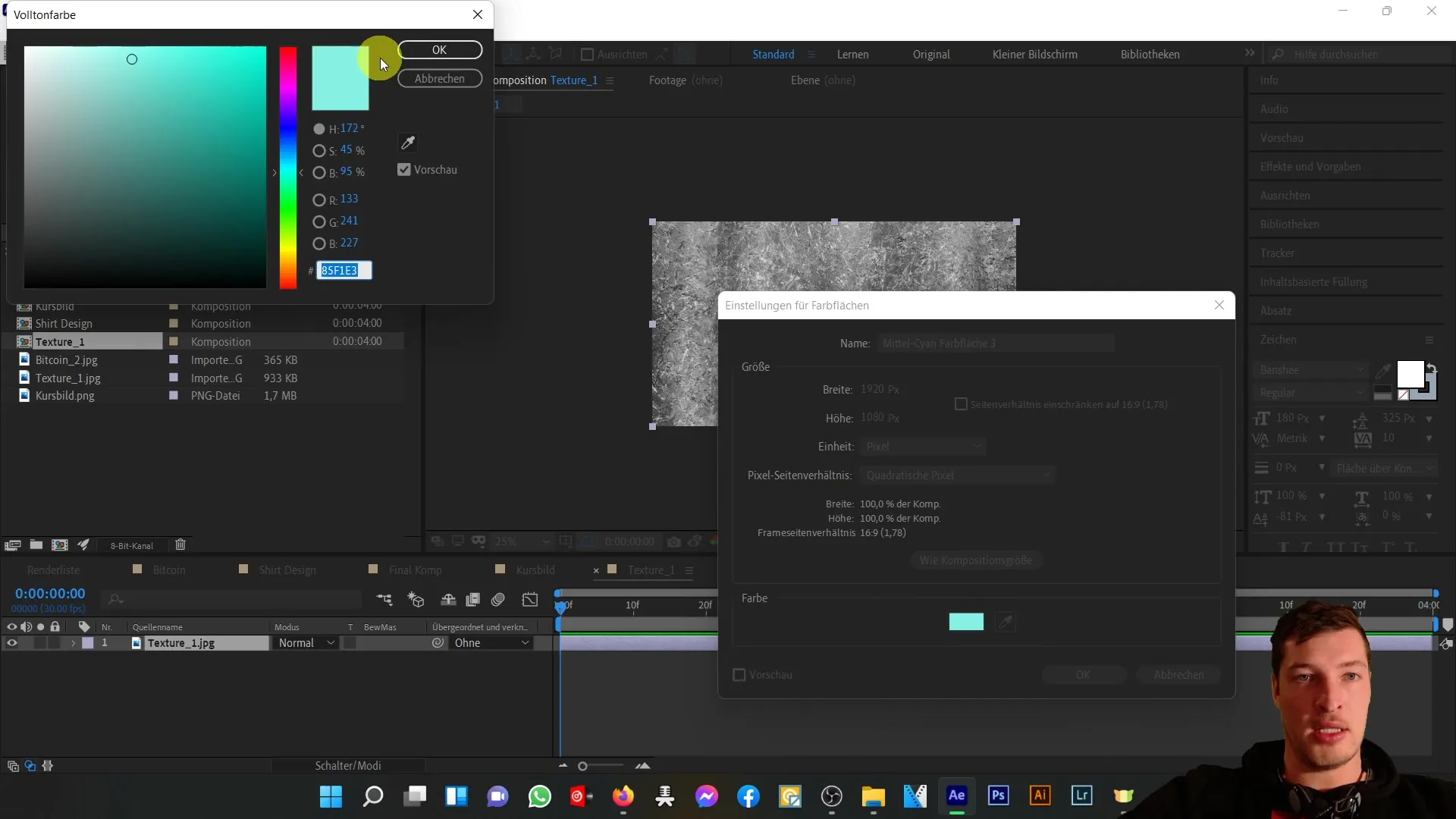Screen dimensions: 1456x819
Task: Click the zoom-in mountains icon in timeline
Action: tap(643, 766)
